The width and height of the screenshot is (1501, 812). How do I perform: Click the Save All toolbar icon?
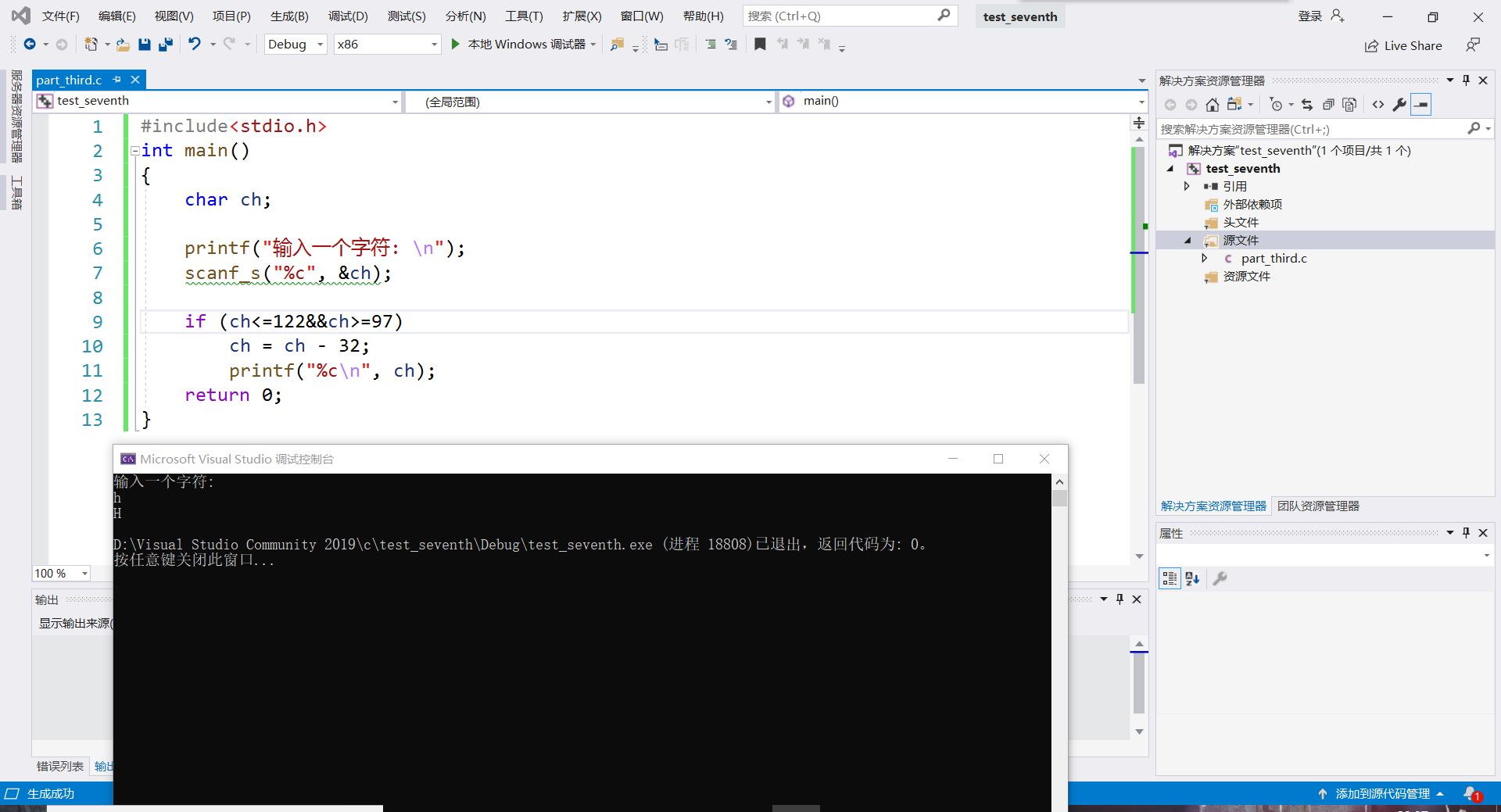[x=165, y=45]
